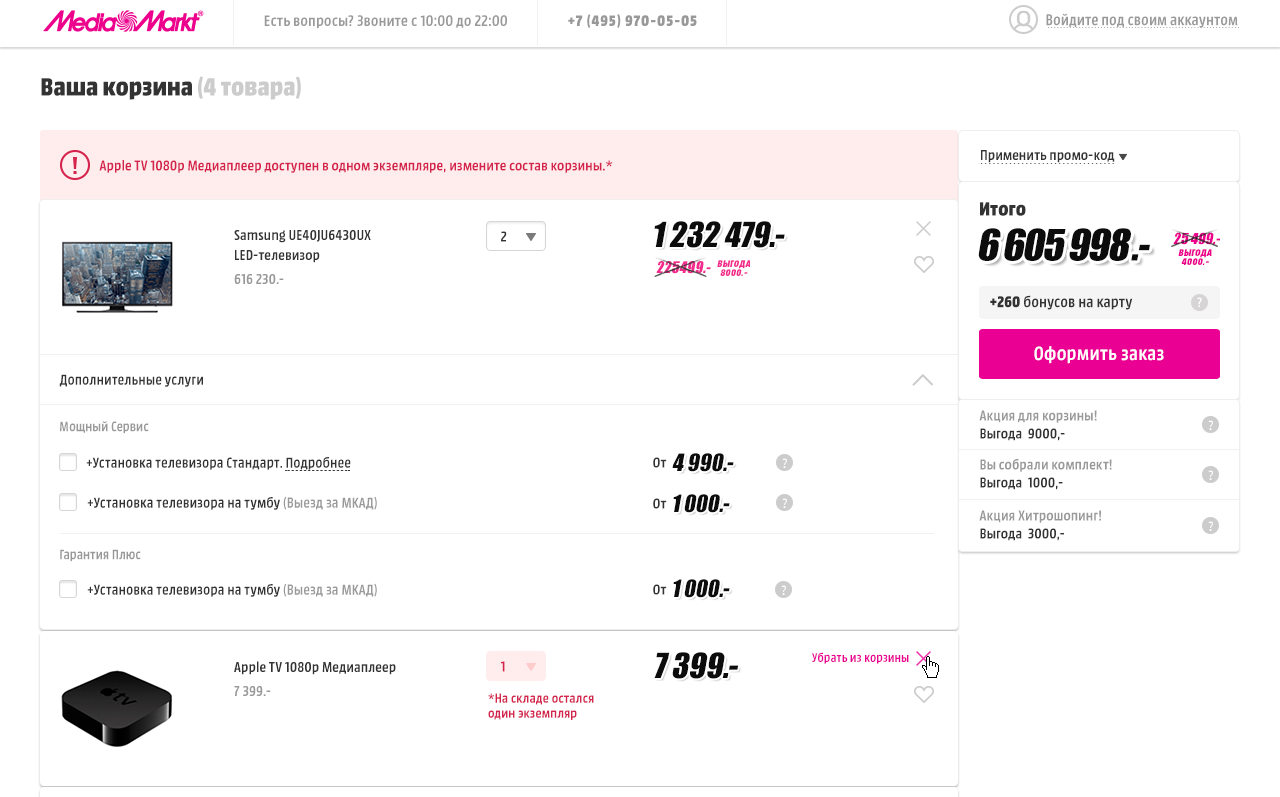The image size is (1280, 797).
Task: Collapse the Дополнительные услуги section
Action: click(922, 380)
